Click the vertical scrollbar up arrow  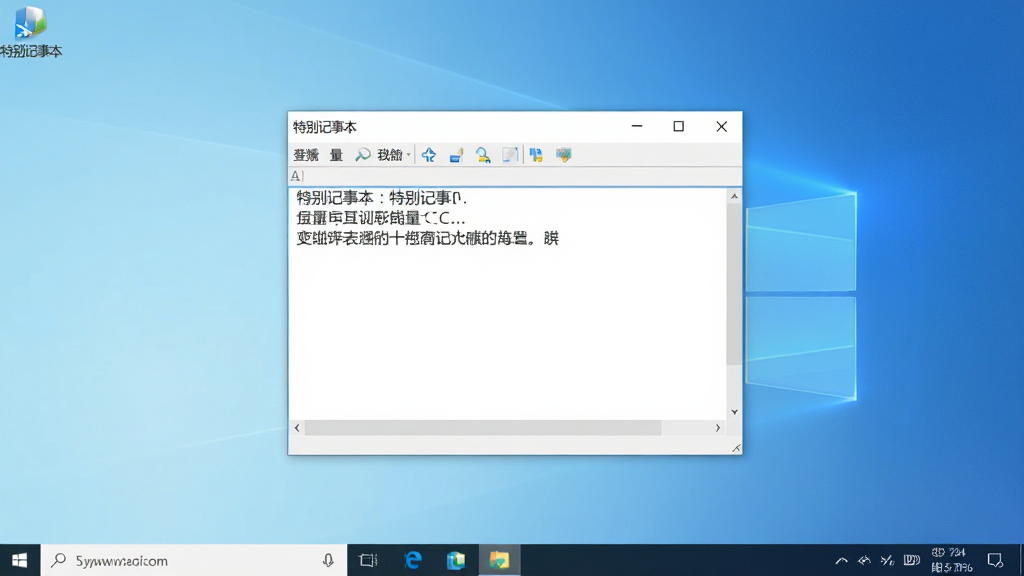[x=734, y=196]
